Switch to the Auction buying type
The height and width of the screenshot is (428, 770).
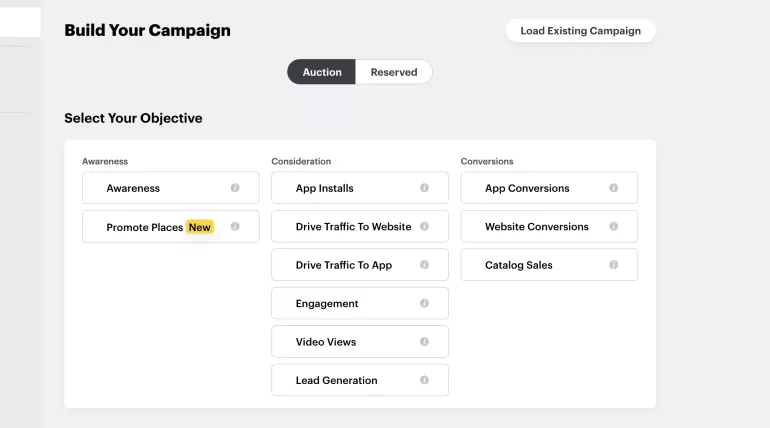click(321, 72)
